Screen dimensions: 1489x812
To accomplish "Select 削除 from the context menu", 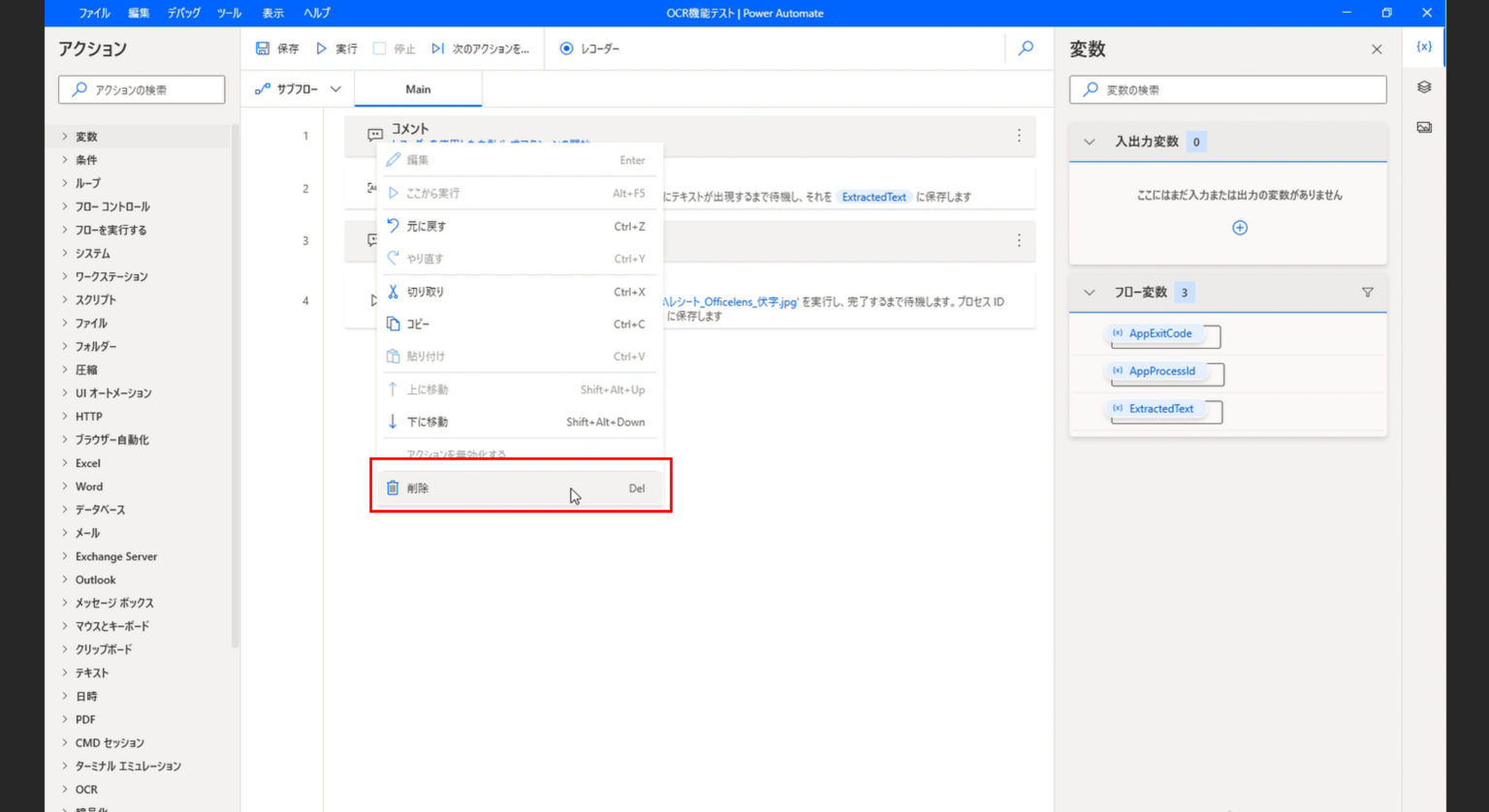I will pyautogui.click(x=417, y=487).
